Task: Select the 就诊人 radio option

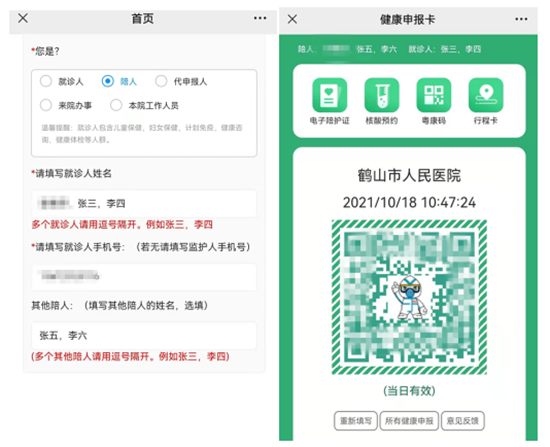Action: coord(46,81)
